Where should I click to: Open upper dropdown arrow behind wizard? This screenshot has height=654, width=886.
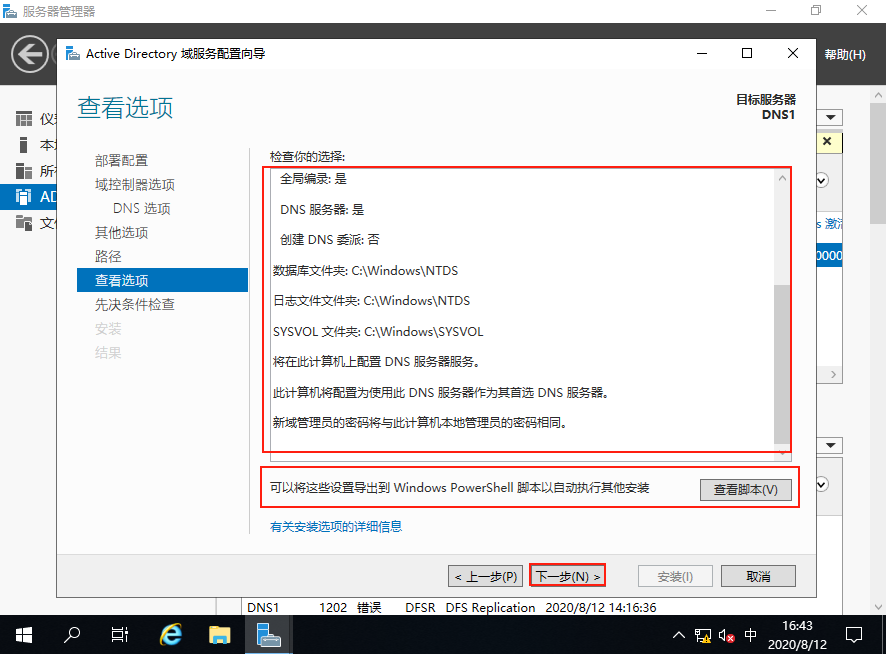coord(830,118)
